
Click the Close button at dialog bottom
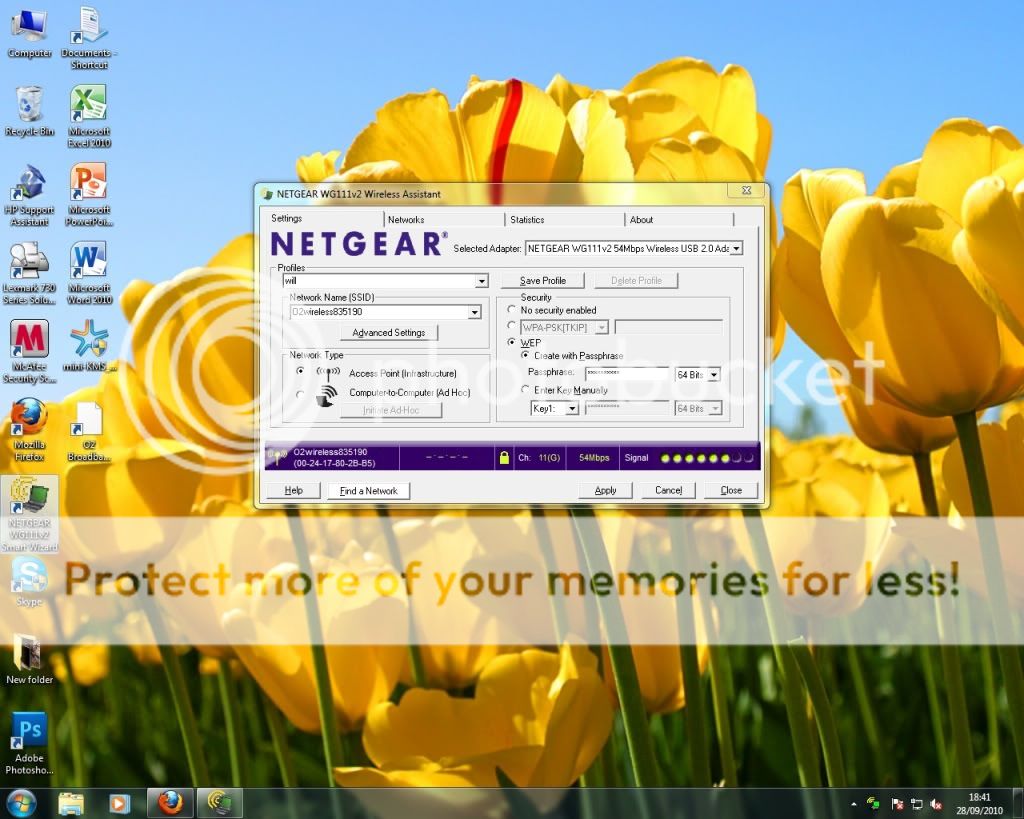point(731,490)
